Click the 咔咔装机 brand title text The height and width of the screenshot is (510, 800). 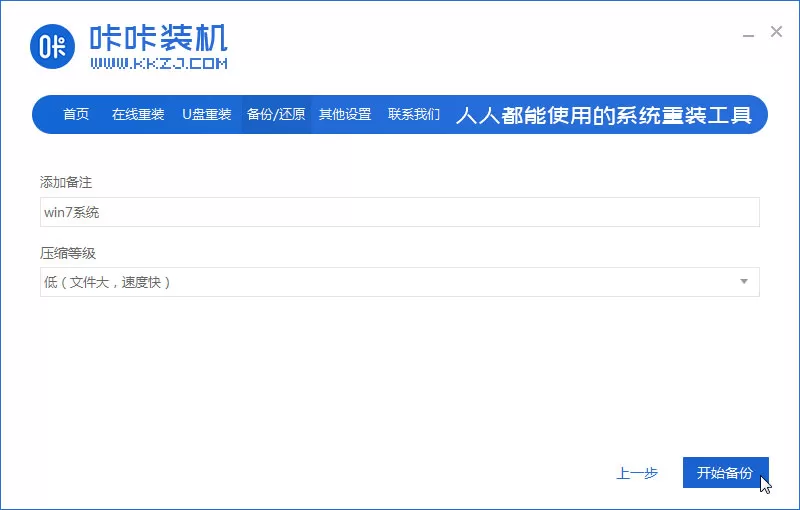click(159, 38)
